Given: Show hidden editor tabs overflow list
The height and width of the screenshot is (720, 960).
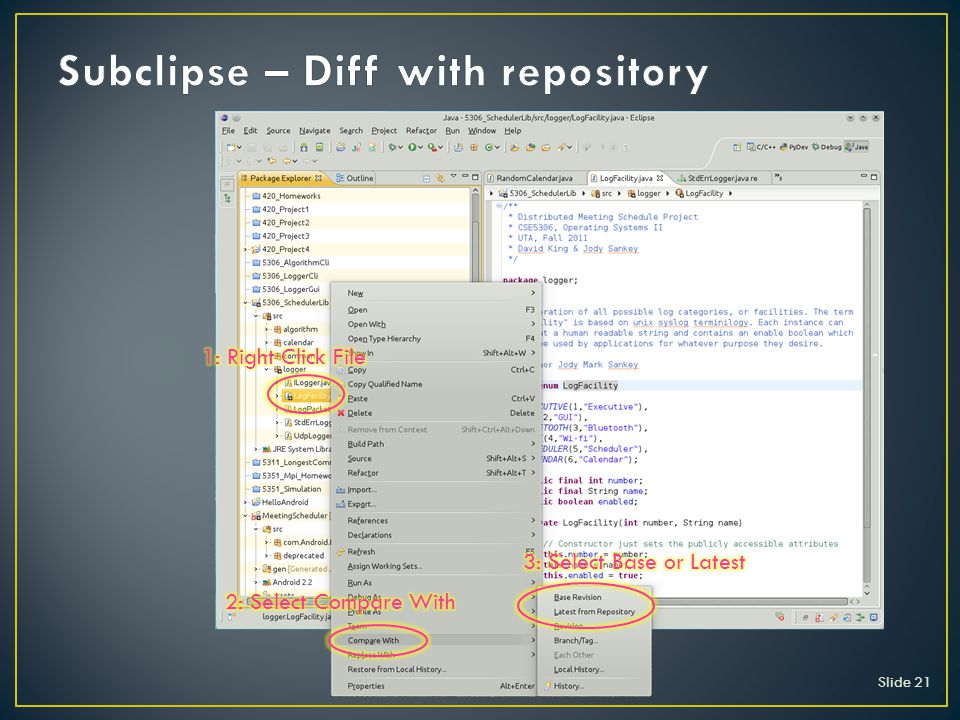Looking at the screenshot, I should coord(778,178).
